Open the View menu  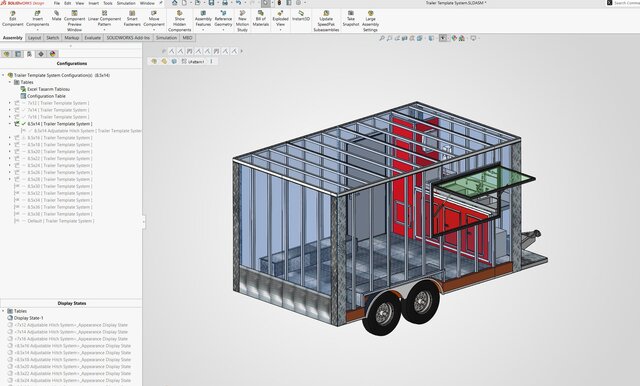coord(80,3)
